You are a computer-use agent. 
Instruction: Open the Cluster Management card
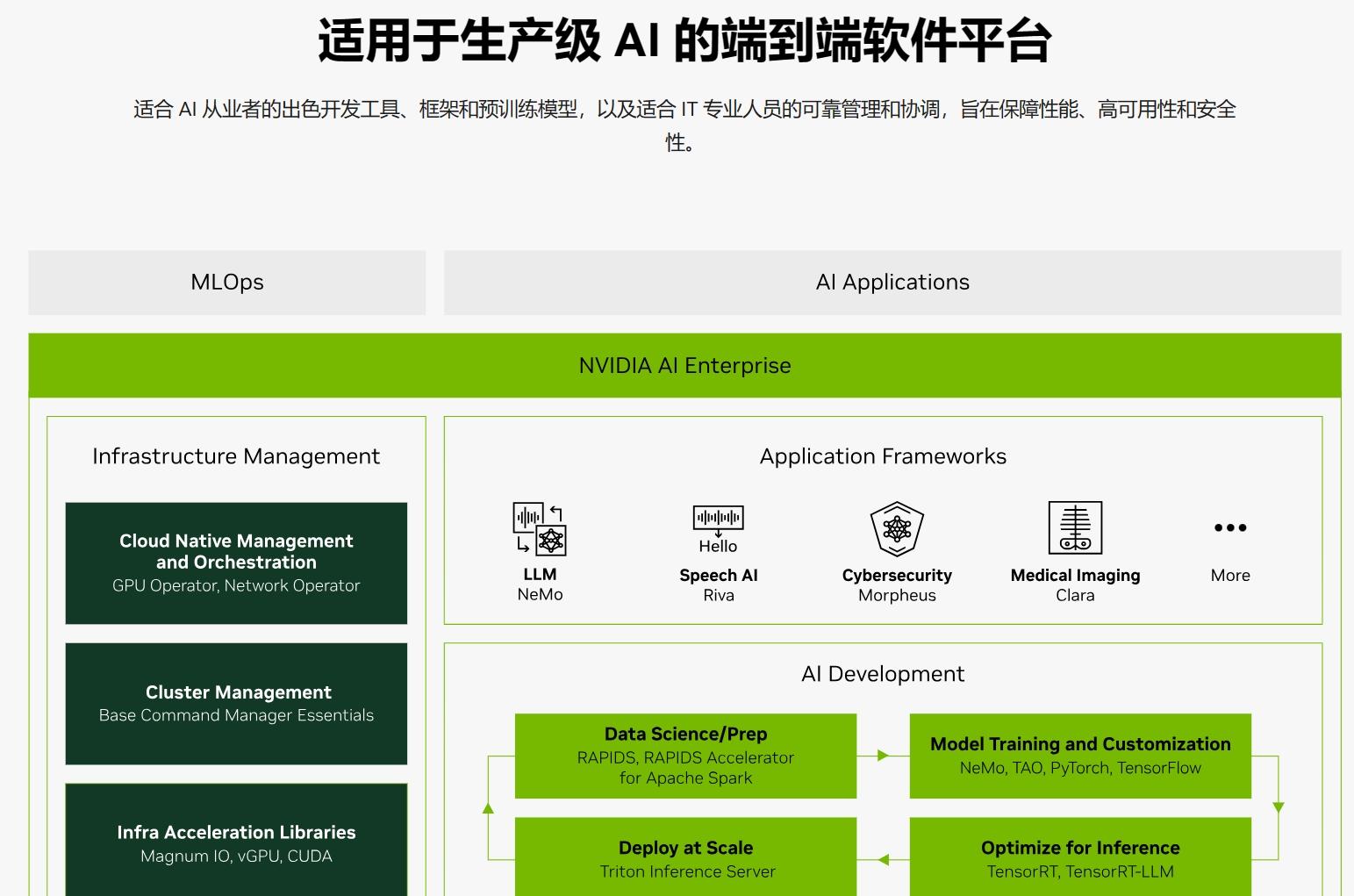coord(236,704)
